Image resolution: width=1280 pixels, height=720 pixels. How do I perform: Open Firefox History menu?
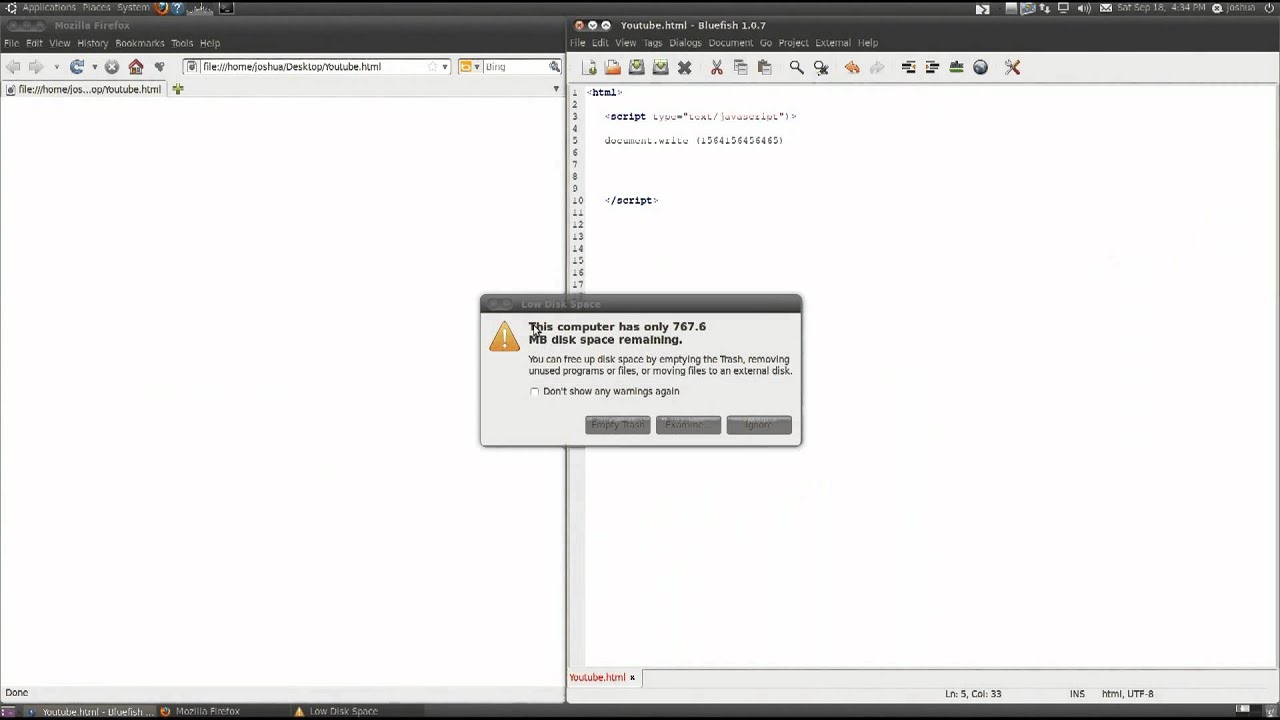pos(92,43)
